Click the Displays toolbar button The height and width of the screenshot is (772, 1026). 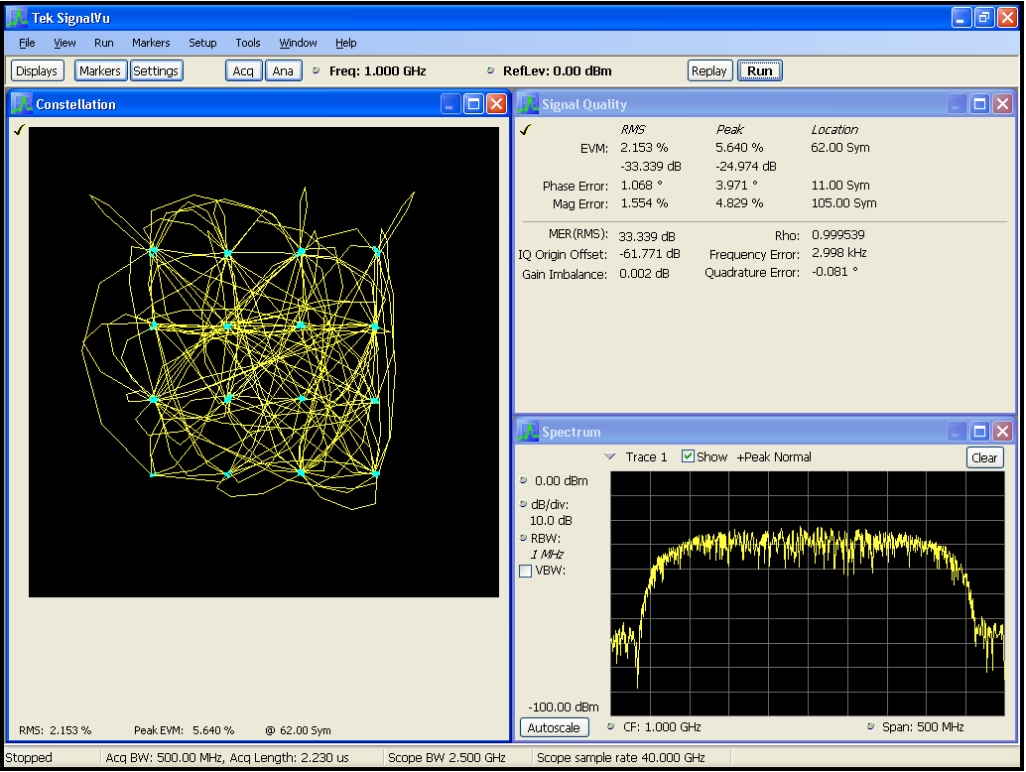(37, 71)
